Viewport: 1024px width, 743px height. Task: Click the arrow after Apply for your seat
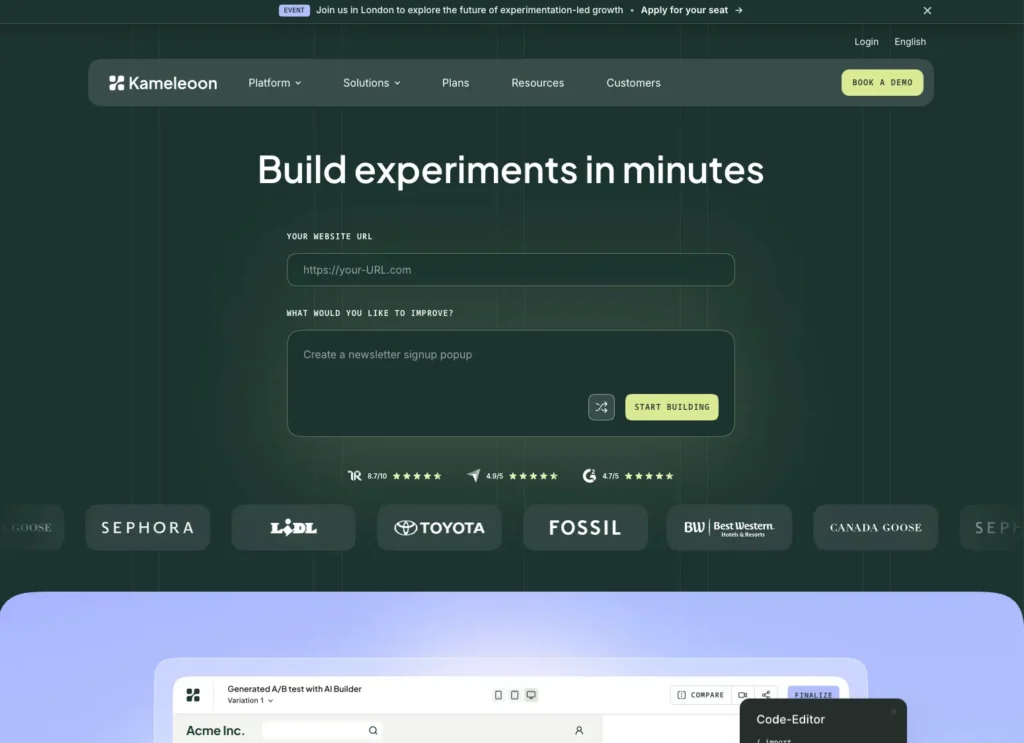739,10
